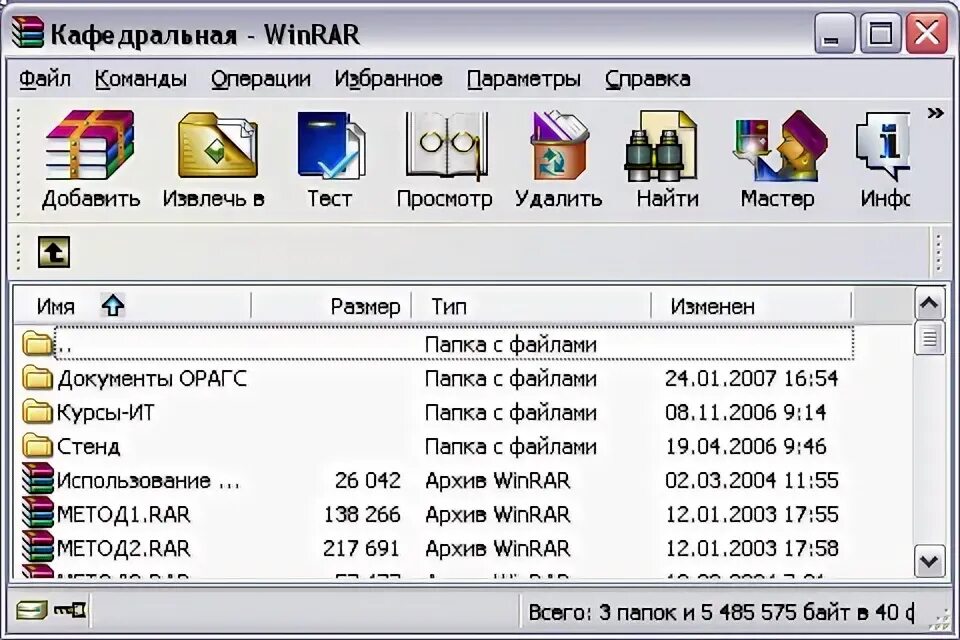Open the Операции menu

(x=261, y=79)
